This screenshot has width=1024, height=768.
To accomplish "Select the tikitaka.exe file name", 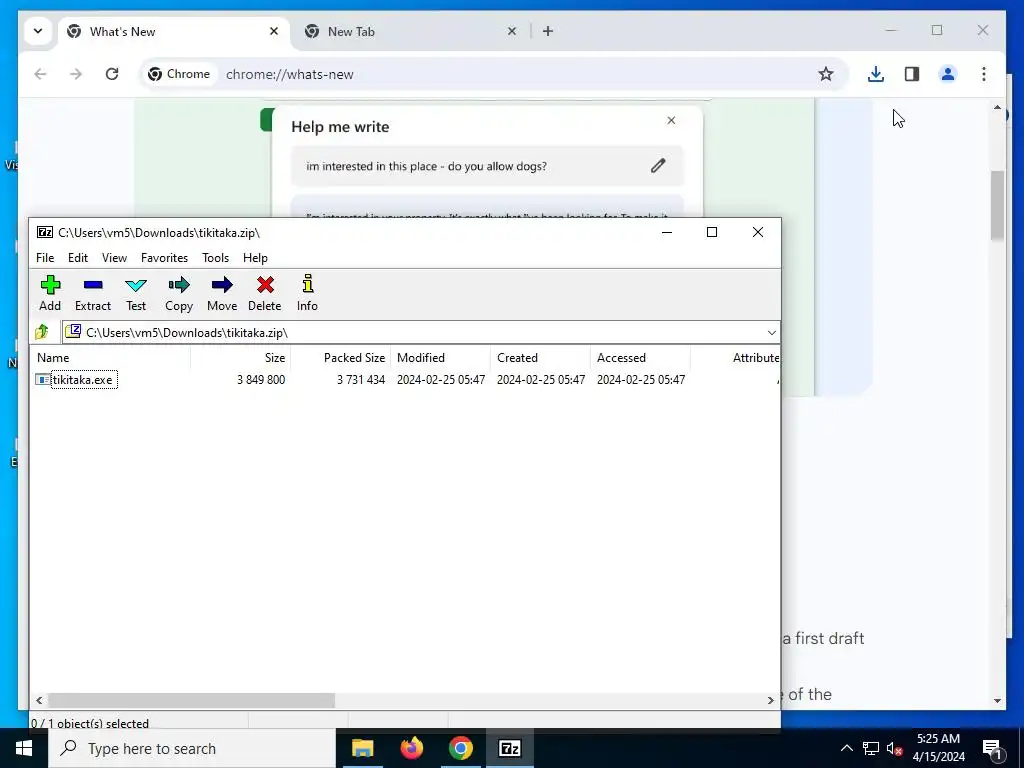I will [83, 379].
